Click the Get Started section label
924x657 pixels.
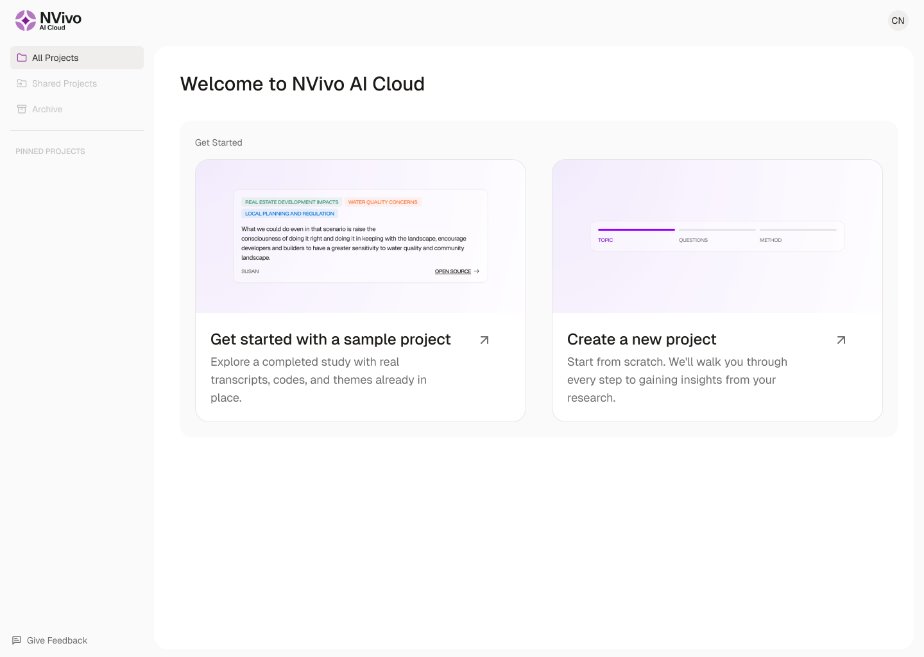click(x=219, y=143)
